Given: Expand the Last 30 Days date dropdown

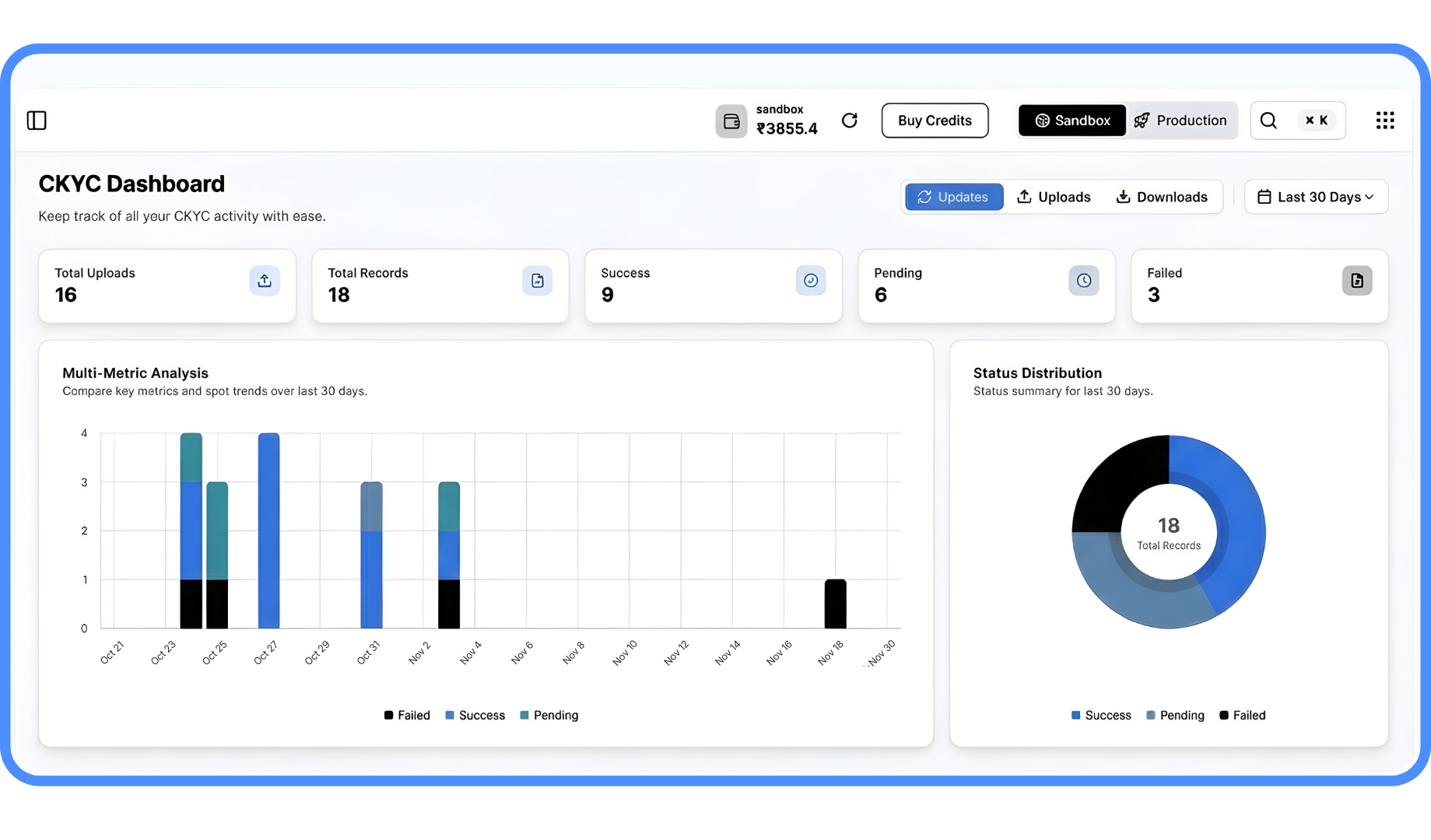Looking at the screenshot, I should pos(1316,198).
